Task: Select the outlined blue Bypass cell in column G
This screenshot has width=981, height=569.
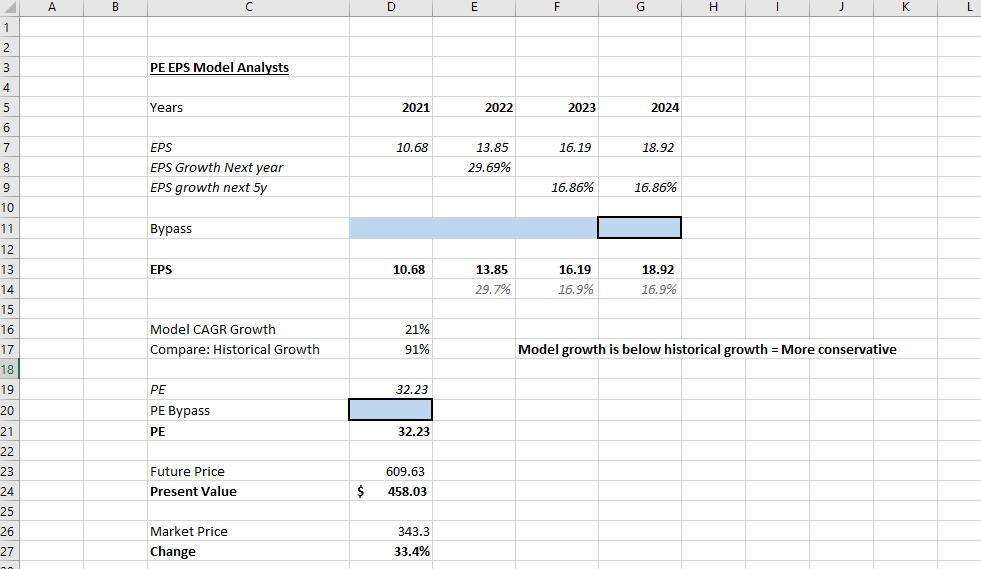Action: (639, 227)
